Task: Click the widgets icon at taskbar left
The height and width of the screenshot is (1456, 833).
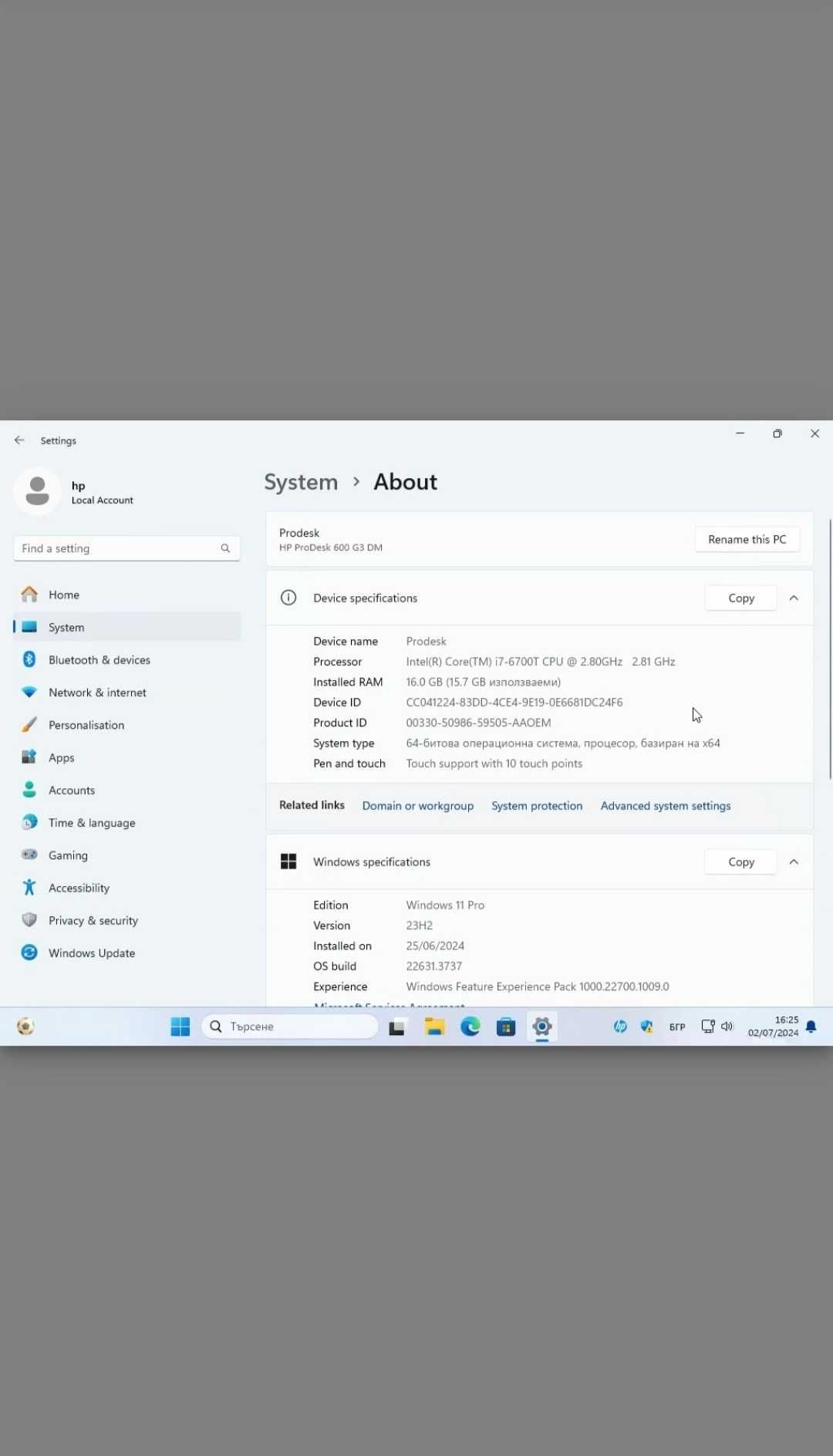Action: 25,1026
